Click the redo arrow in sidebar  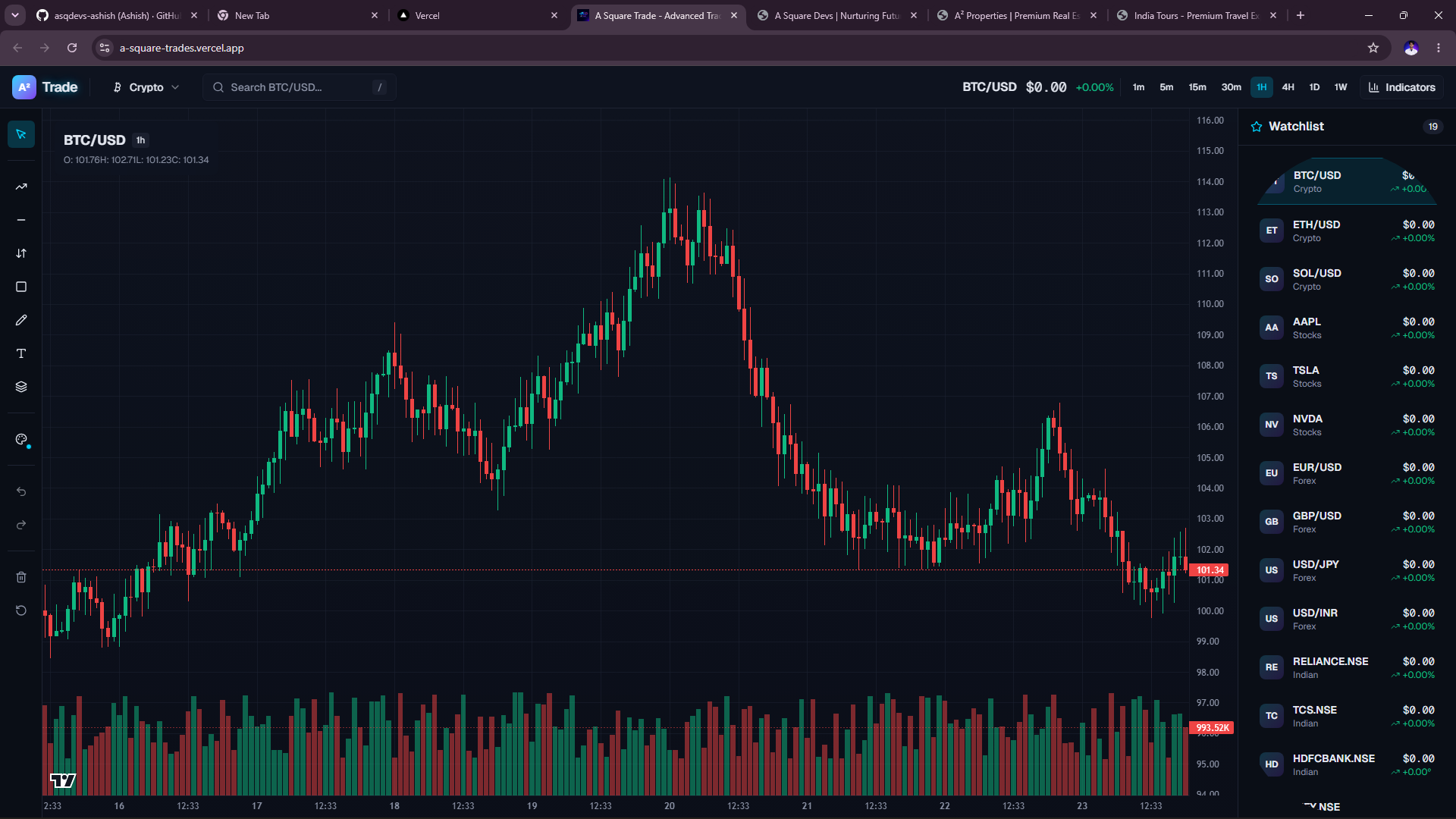[x=21, y=525]
